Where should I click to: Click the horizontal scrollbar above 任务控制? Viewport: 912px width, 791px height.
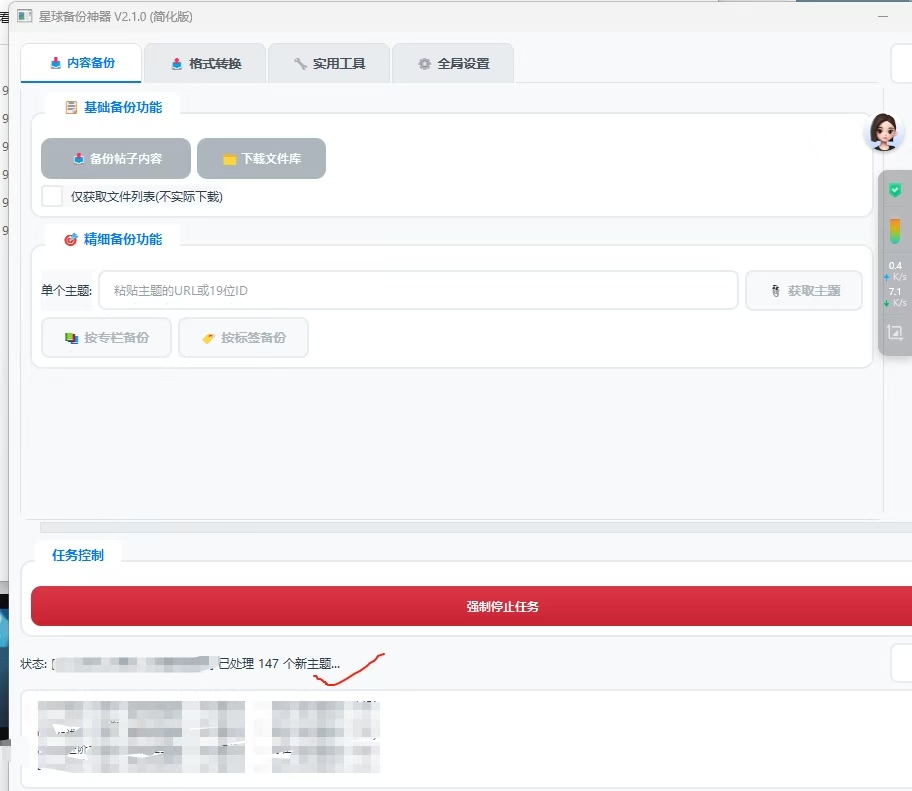tap(476, 527)
